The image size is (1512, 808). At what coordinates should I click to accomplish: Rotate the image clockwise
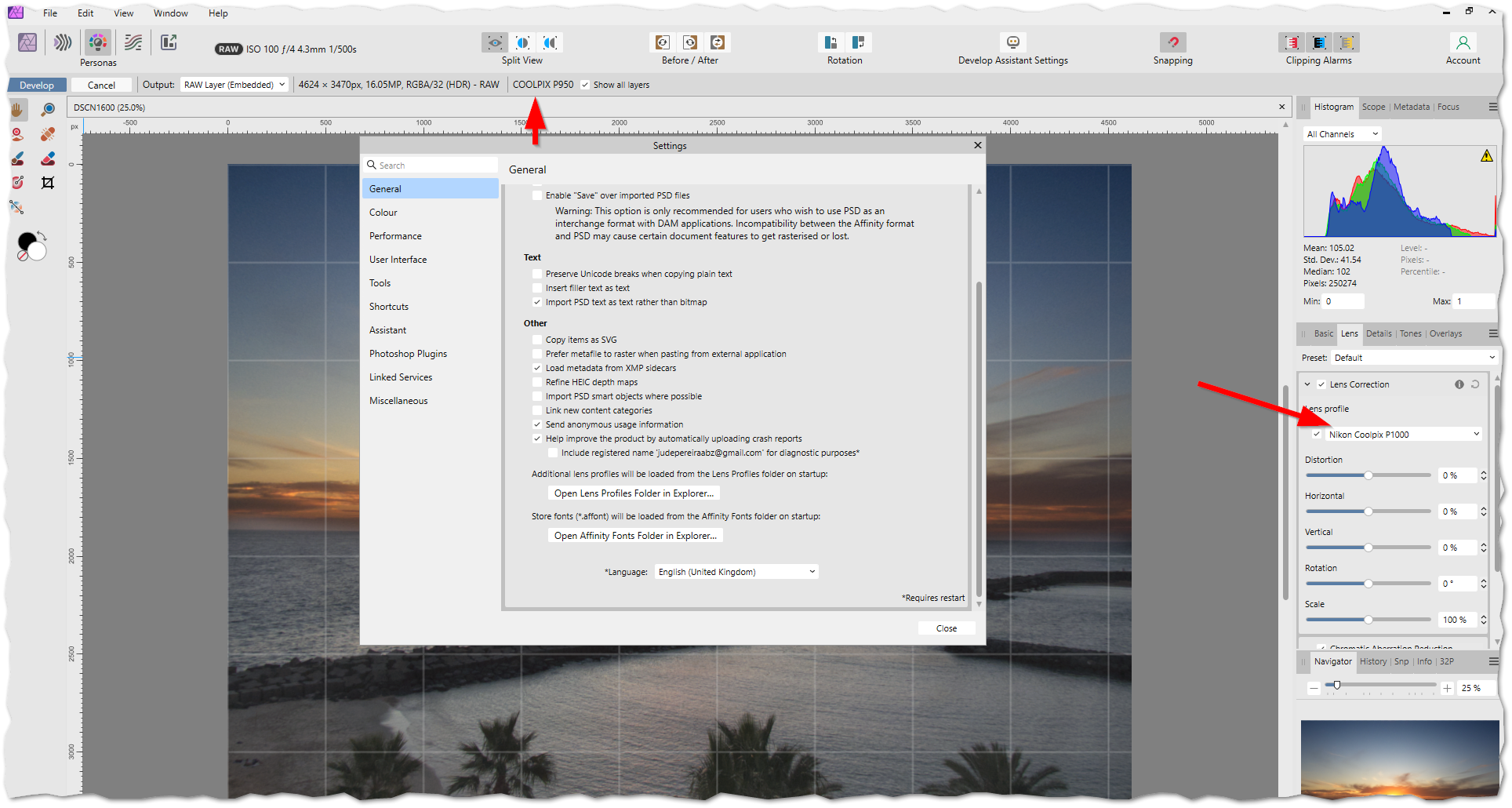(859, 42)
